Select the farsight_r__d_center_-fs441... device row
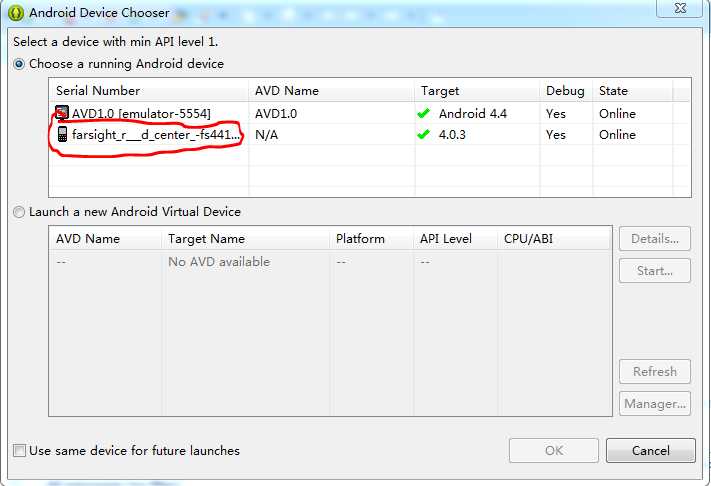Viewport: 711px width, 486px height. coord(370,135)
